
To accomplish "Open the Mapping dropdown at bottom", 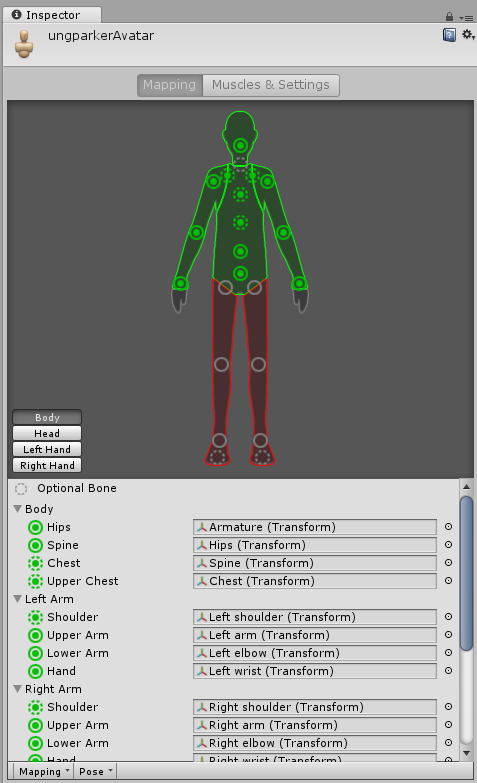I will (x=42, y=772).
